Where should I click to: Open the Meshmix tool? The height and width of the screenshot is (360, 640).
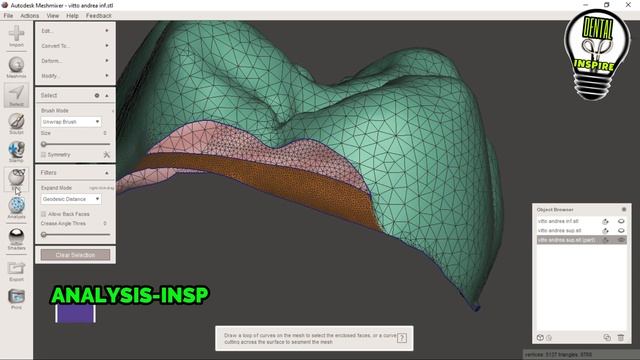point(16,67)
